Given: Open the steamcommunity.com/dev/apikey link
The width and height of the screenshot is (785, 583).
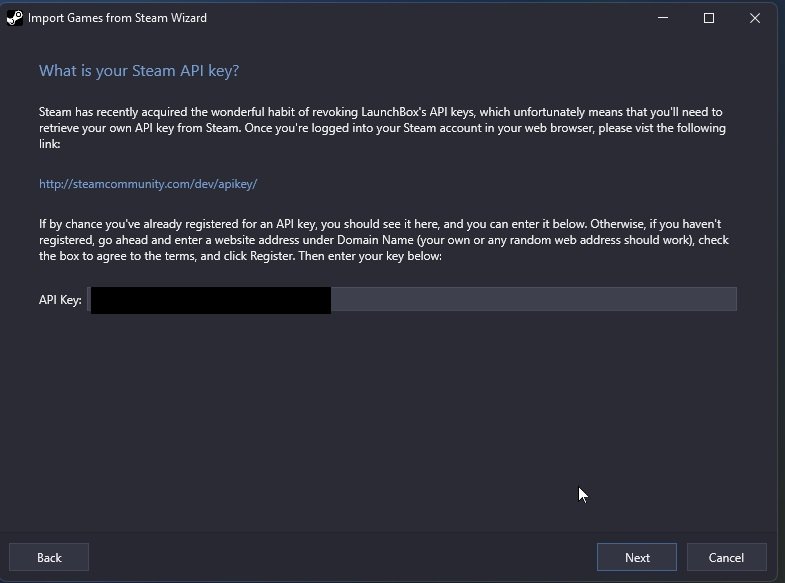Looking at the screenshot, I should (148, 184).
